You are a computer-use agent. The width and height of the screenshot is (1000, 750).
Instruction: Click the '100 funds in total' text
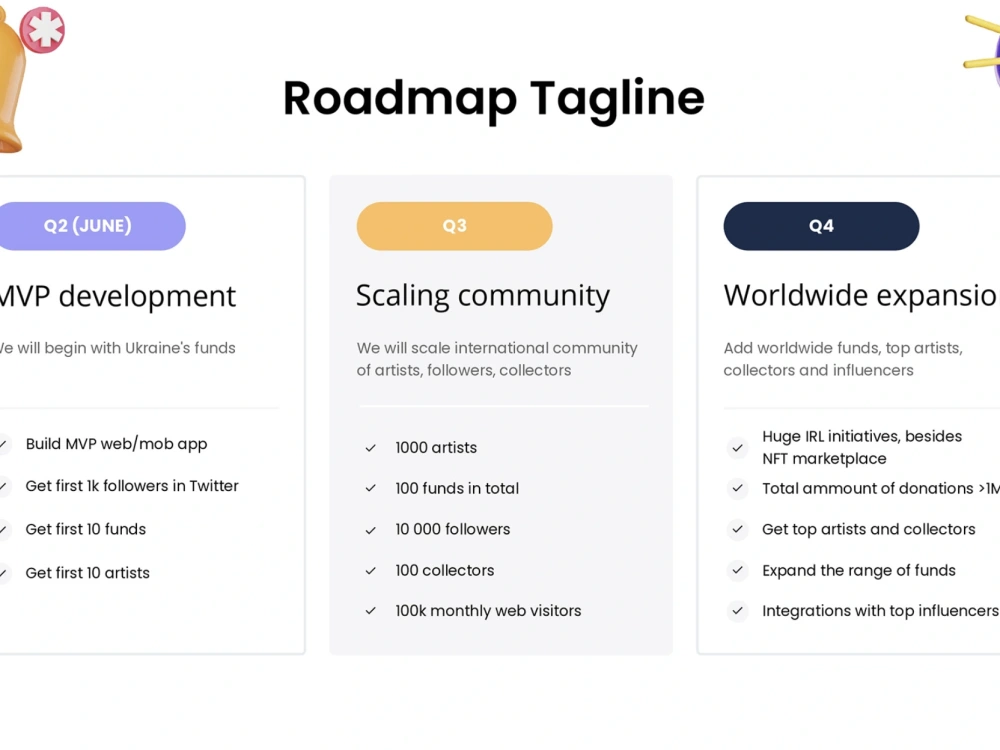(x=457, y=489)
